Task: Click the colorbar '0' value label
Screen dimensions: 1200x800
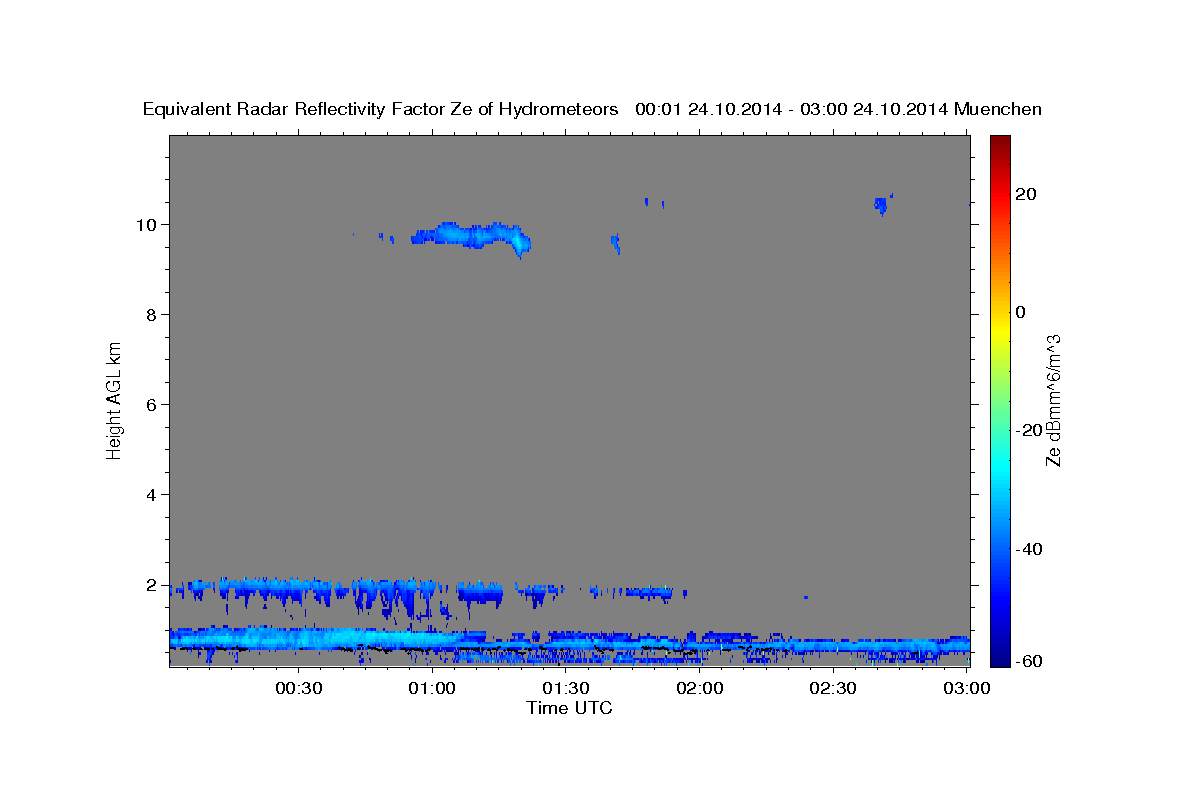Action: coord(1020,312)
